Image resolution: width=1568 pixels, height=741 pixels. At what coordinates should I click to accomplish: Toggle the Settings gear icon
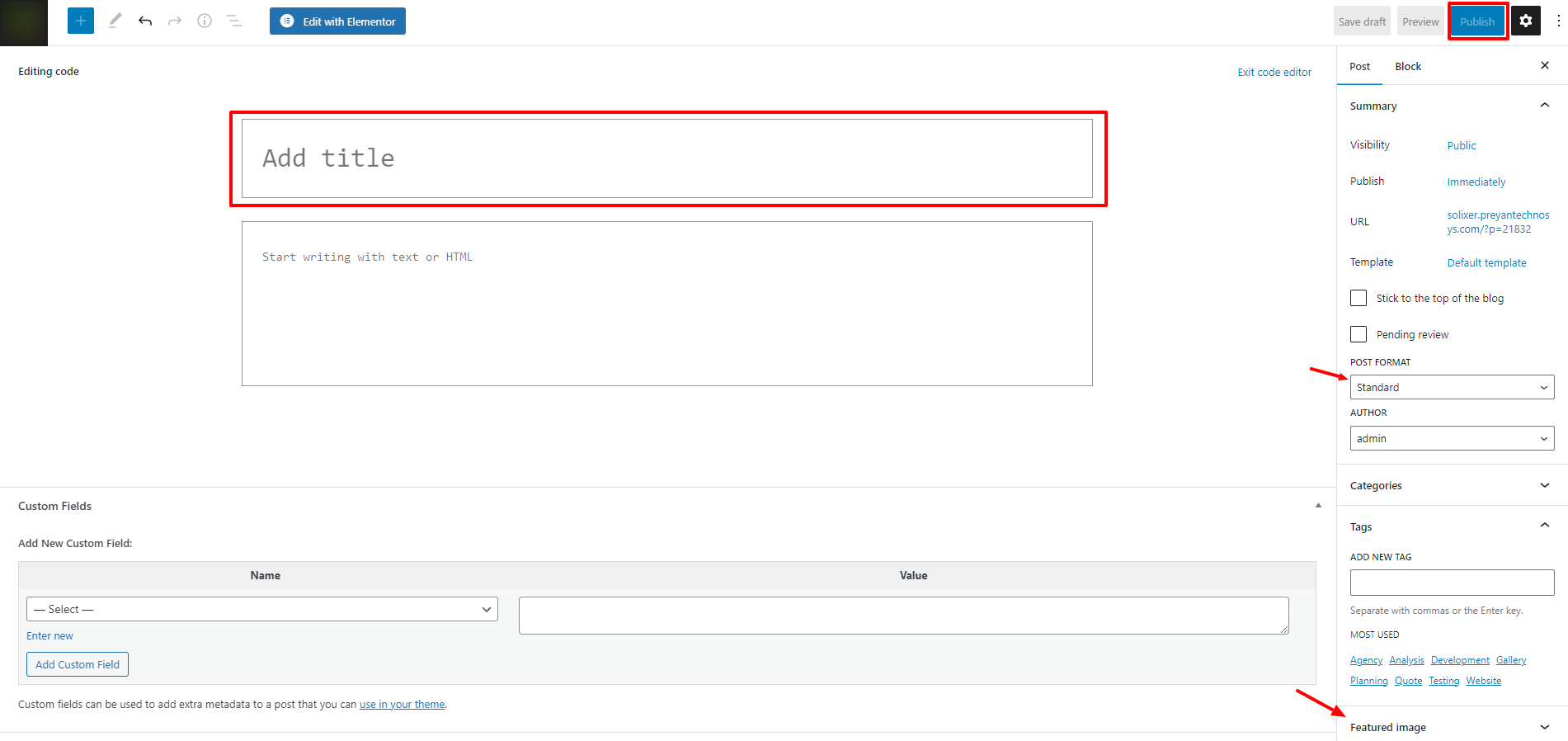click(x=1525, y=21)
